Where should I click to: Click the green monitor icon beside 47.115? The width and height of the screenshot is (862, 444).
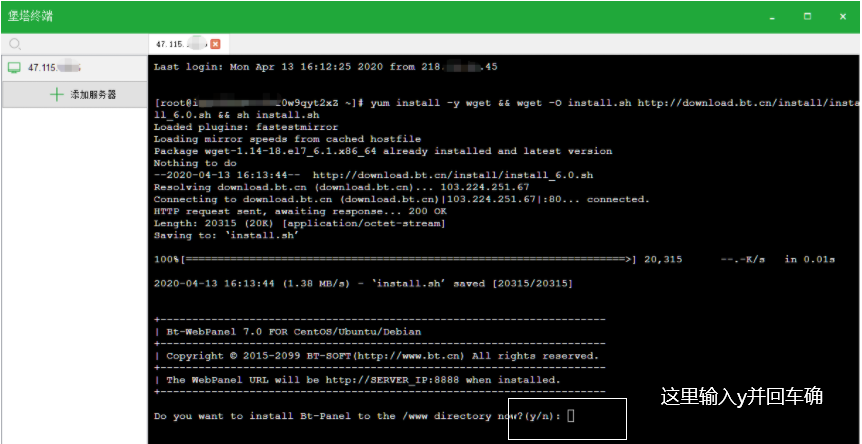[x=14, y=68]
